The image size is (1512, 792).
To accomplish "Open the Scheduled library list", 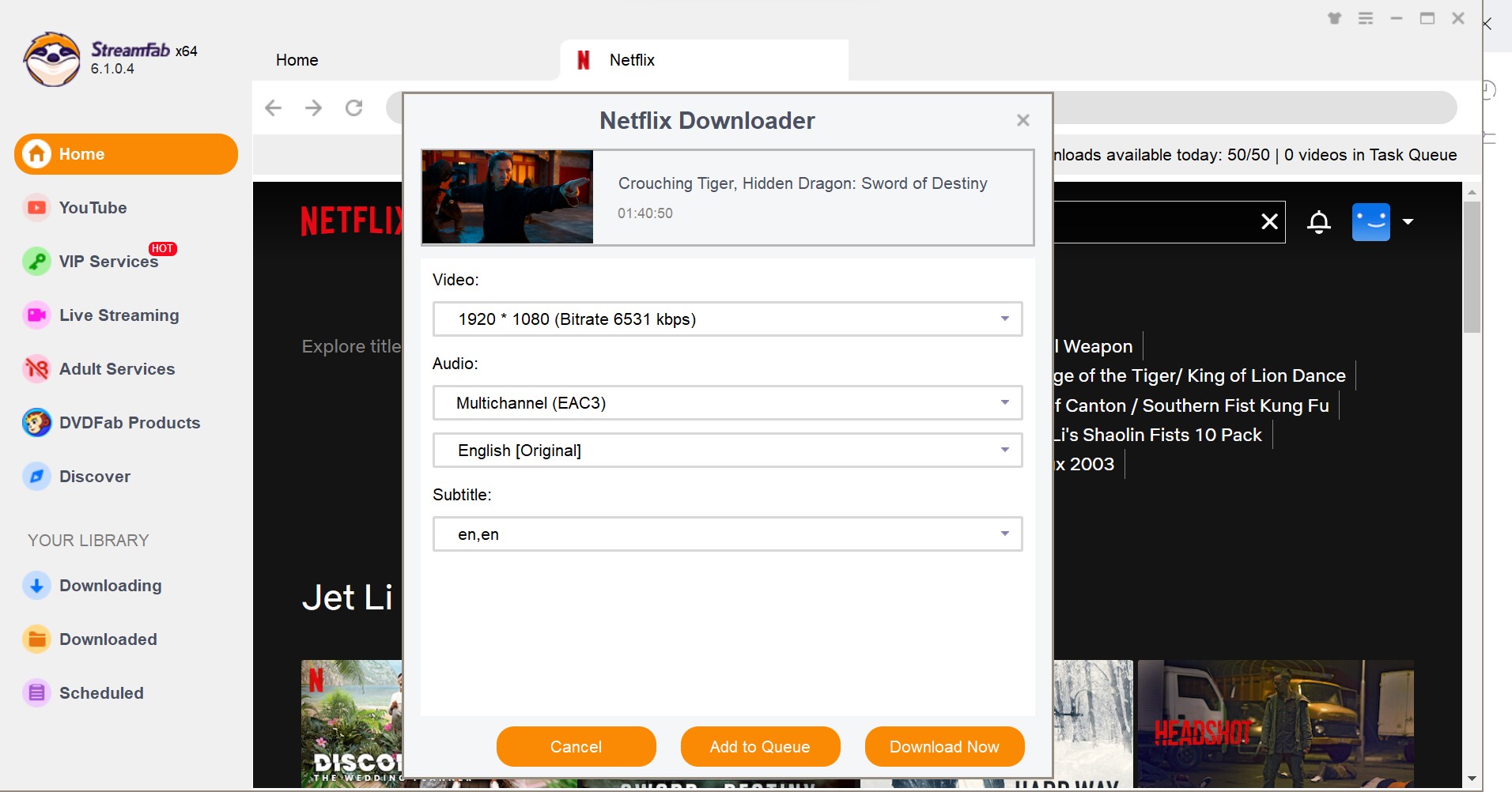I will 101,693.
